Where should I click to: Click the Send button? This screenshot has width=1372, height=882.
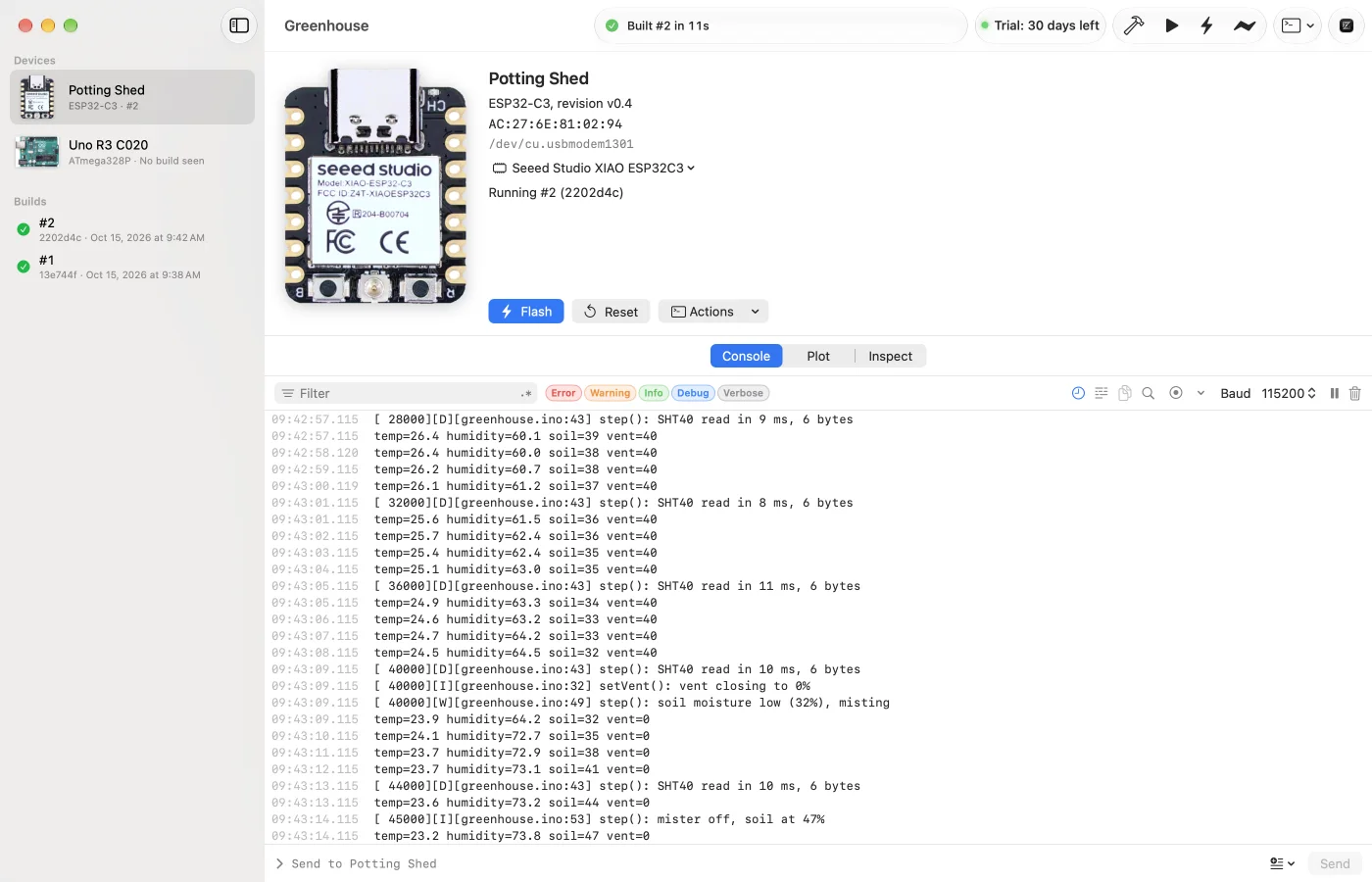(x=1335, y=863)
